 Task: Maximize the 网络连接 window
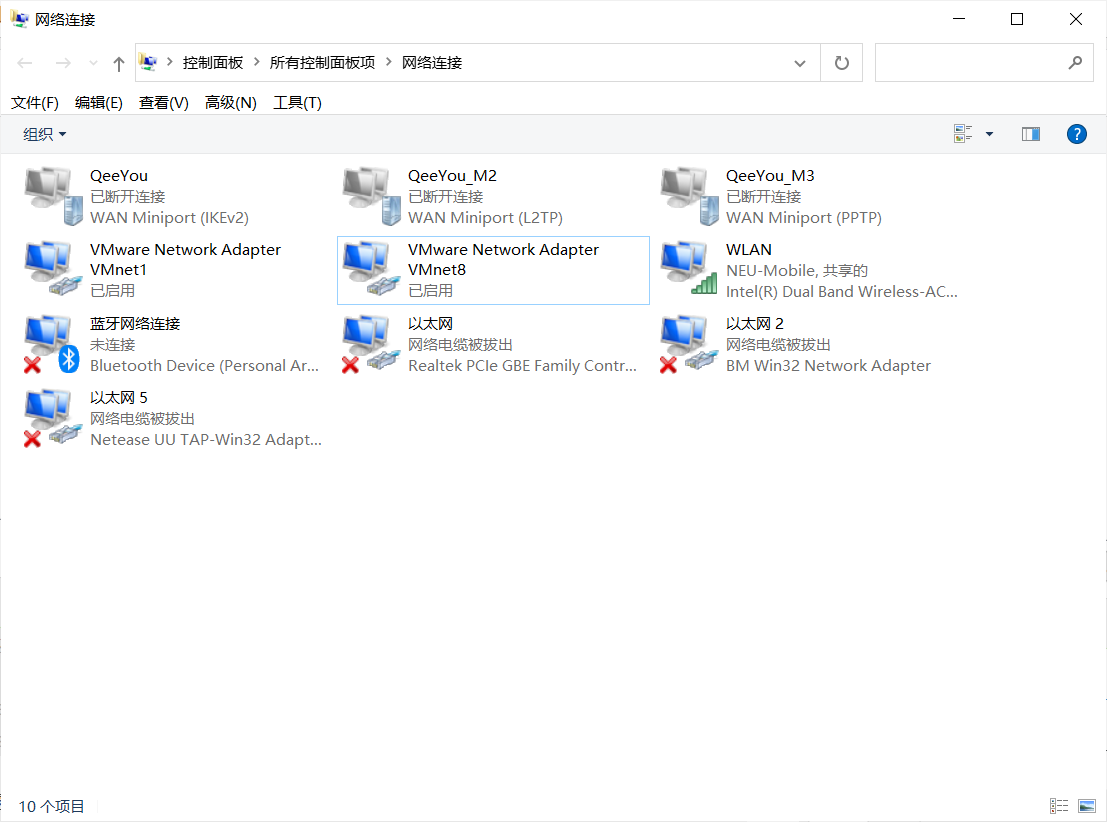[x=1017, y=19]
